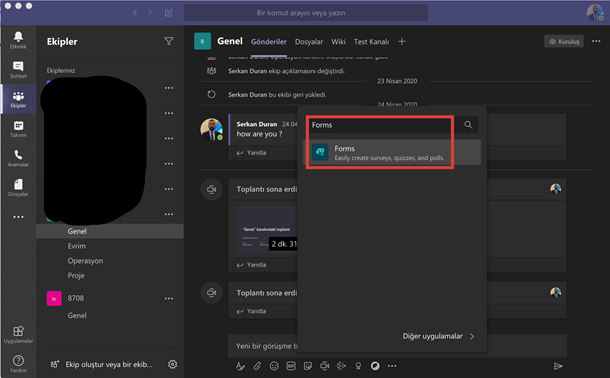This screenshot has height=378, width=610.
Task: Click the 8708 team pink avatar
Action: (x=54, y=299)
